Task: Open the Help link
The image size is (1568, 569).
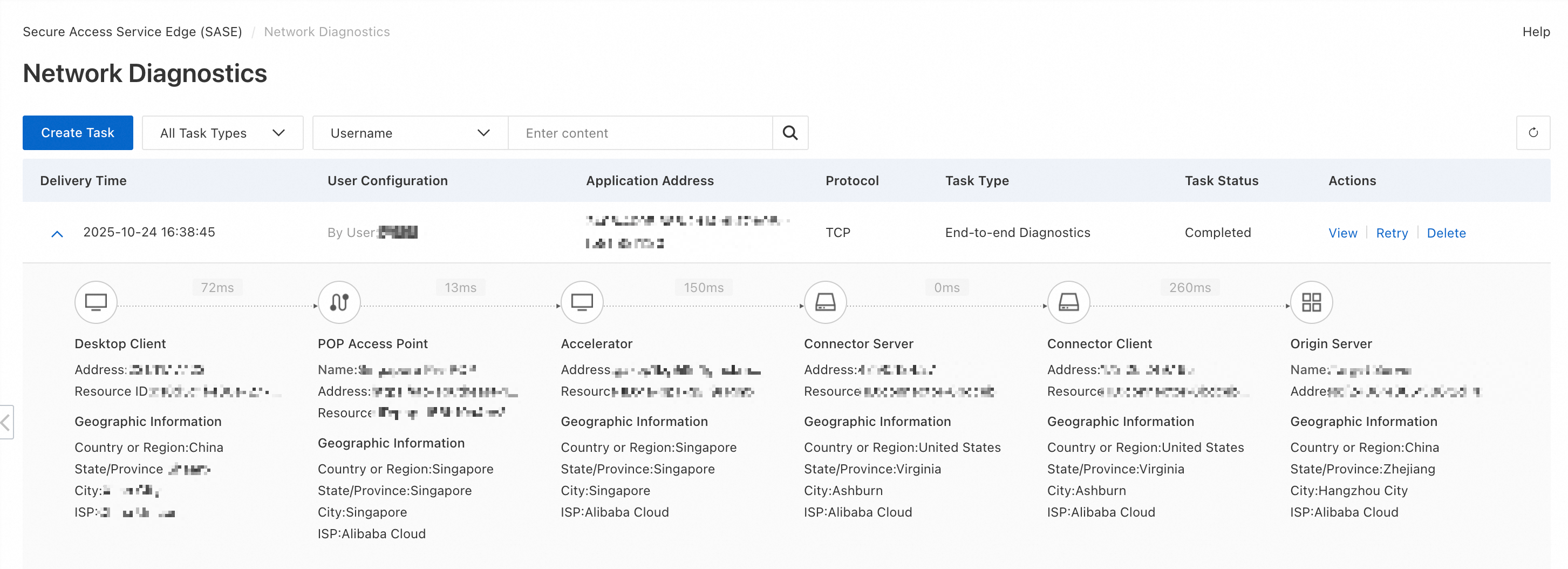Action: (x=1536, y=32)
